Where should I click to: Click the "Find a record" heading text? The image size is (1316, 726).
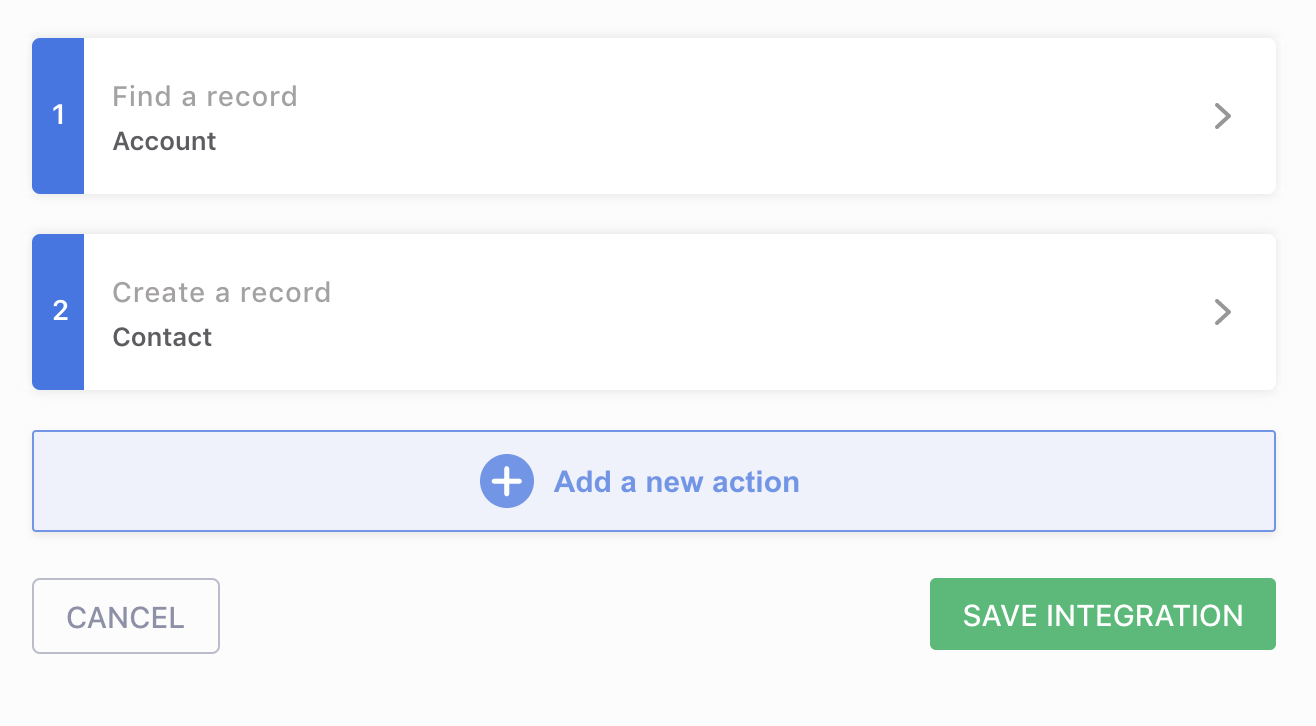[205, 97]
